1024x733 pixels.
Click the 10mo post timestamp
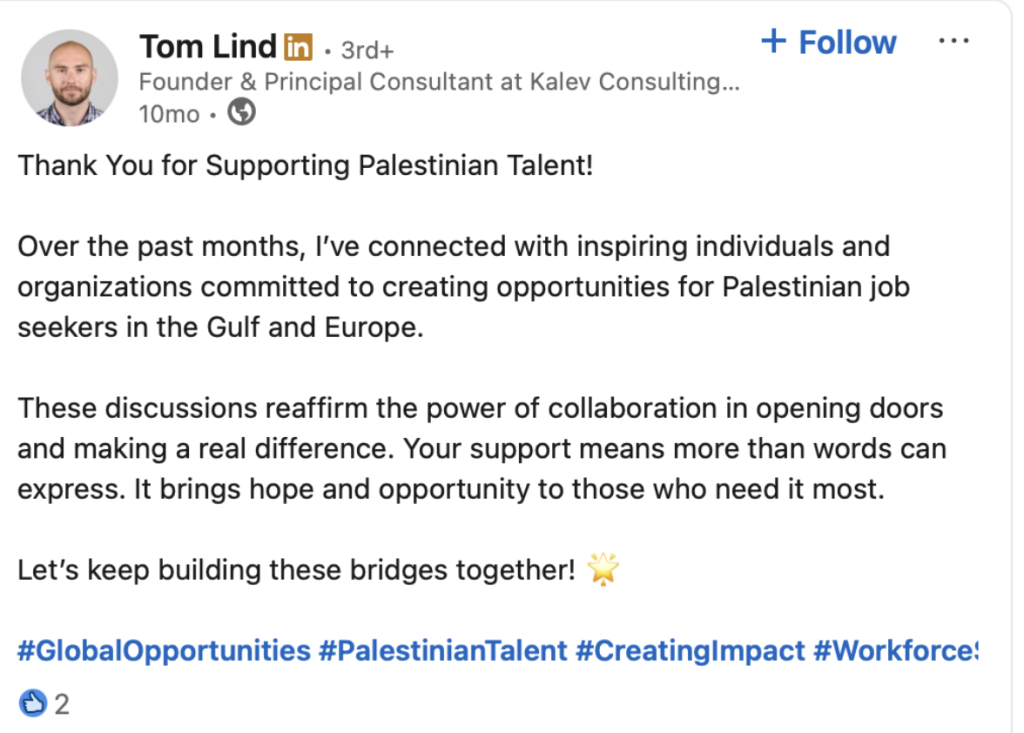tap(169, 114)
